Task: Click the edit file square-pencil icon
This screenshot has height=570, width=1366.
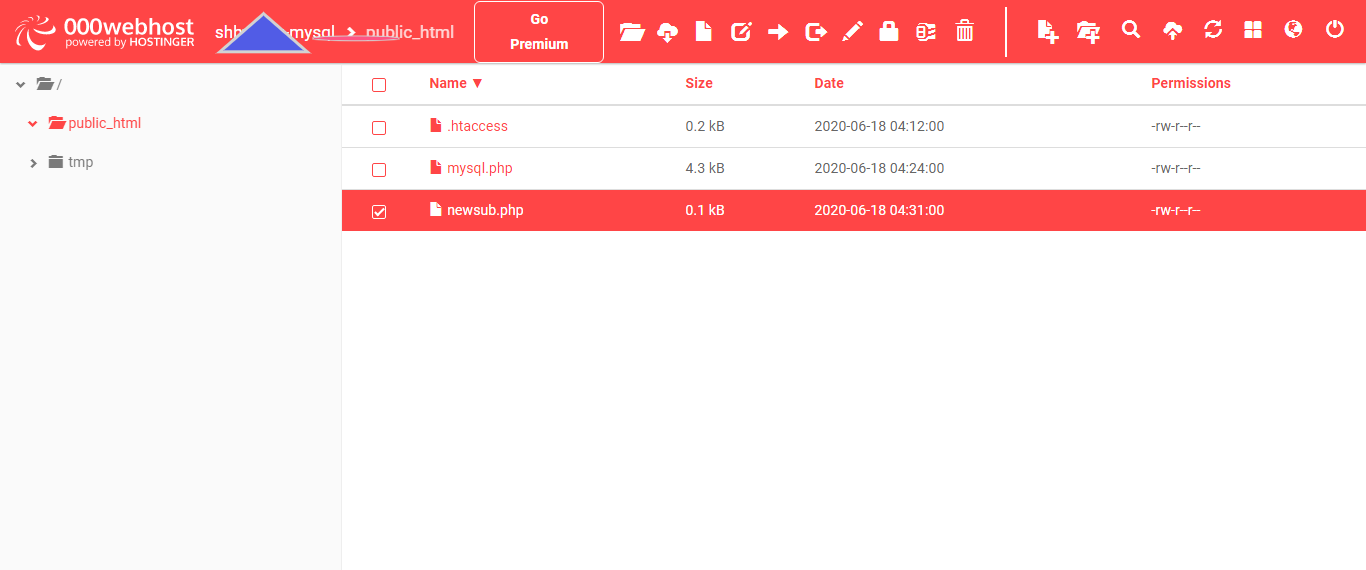Action: [x=741, y=31]
